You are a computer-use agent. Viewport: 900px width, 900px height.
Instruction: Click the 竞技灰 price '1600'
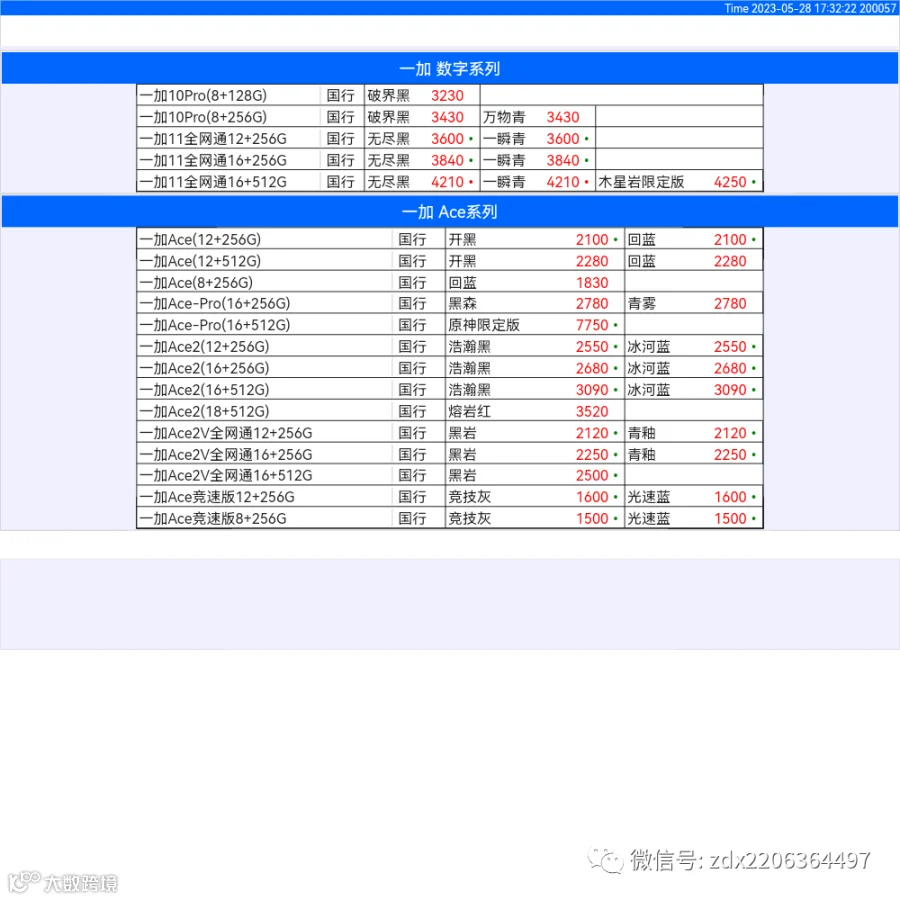592,496
